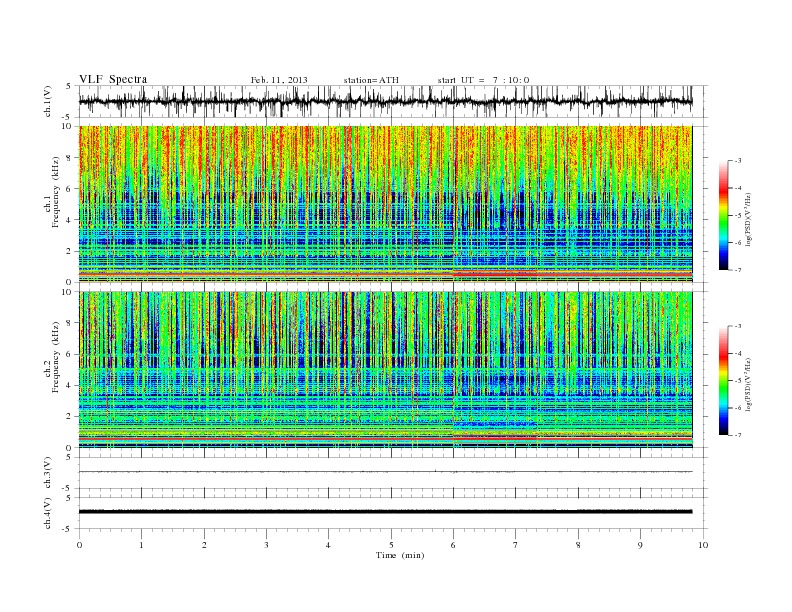The height and width of the screenshot is (612, 792).
Task: Click the thick ch.4 waveform trace
Action: [385, 512]
